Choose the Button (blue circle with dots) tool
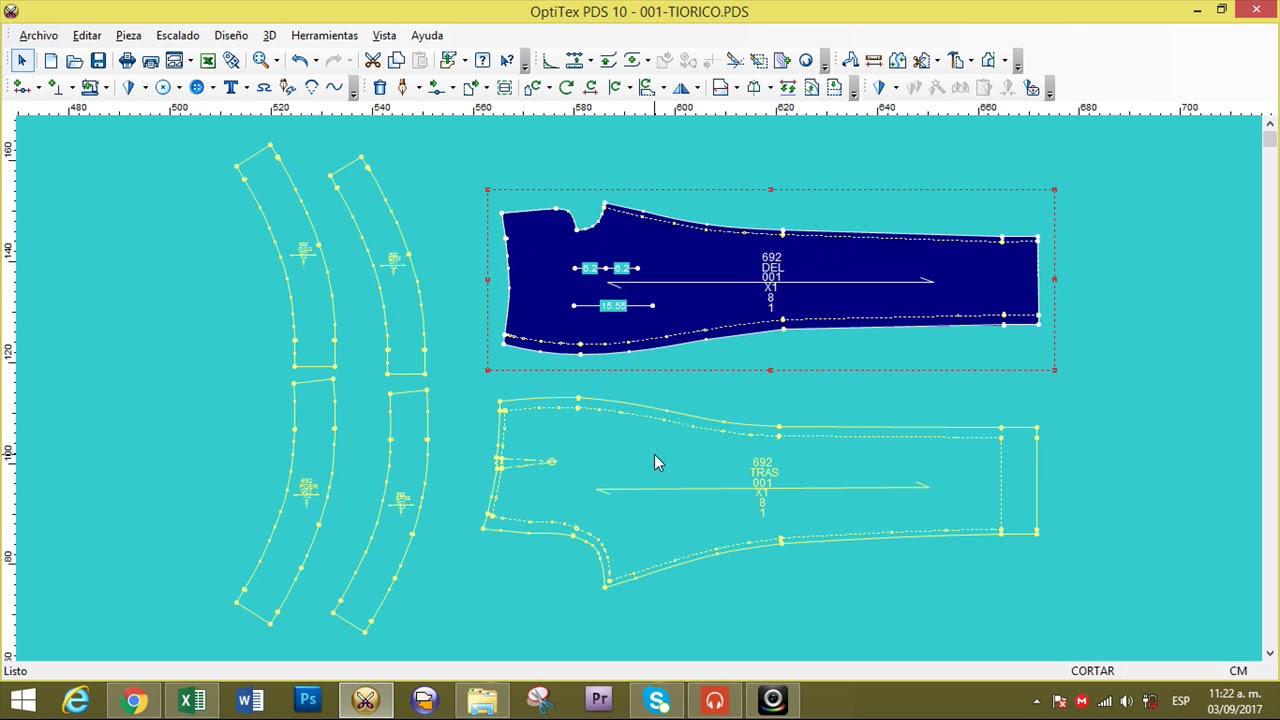 [197, 88]
